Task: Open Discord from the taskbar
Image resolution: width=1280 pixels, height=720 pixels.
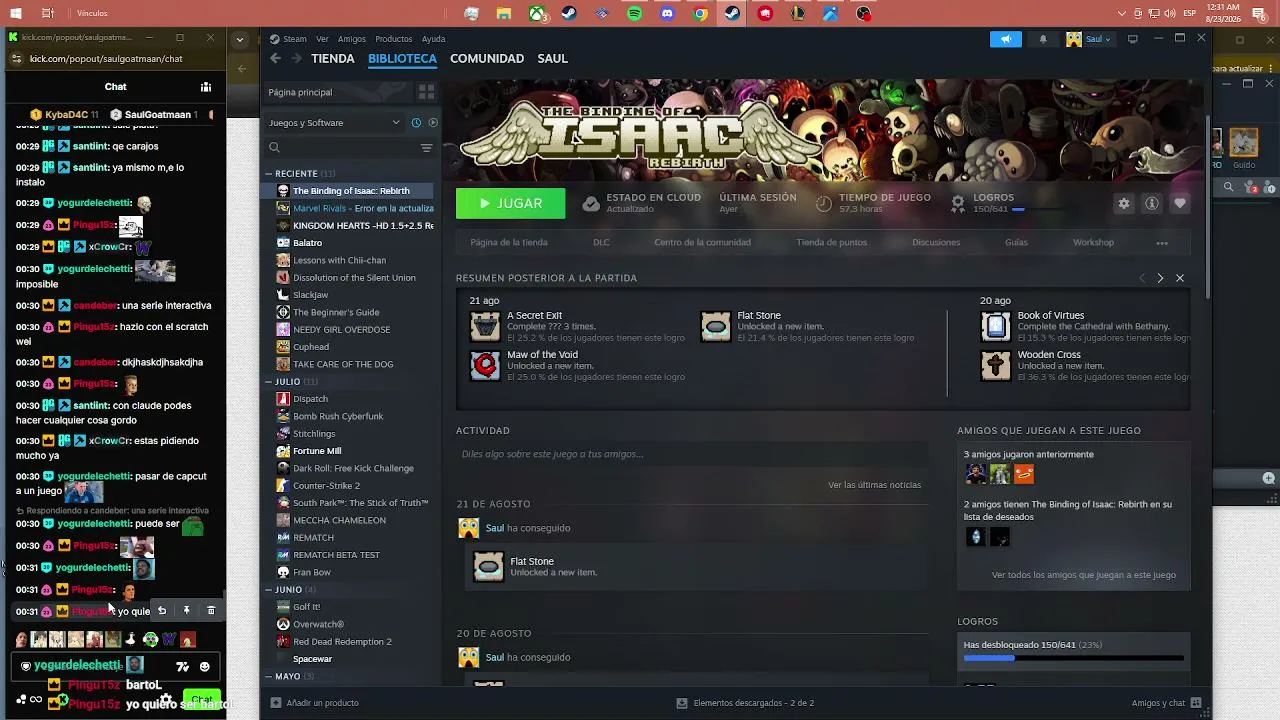Action: [x=667, y=14]
